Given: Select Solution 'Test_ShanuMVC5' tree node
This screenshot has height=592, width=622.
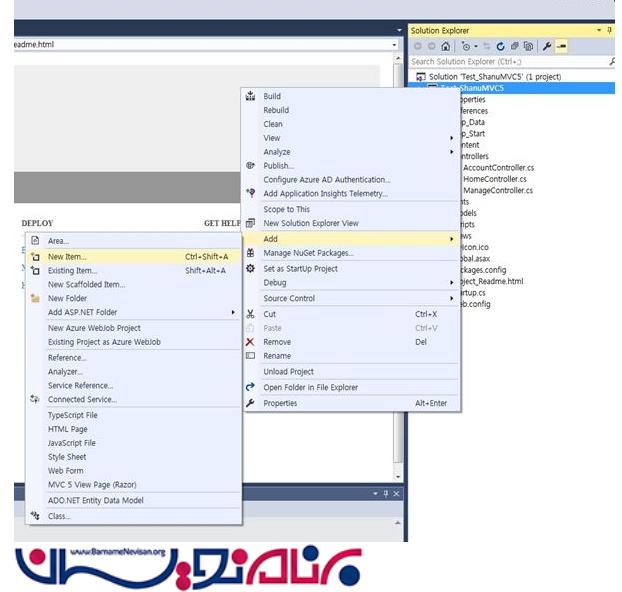Looking at the screenshot, I should click(x=495, y=77).
